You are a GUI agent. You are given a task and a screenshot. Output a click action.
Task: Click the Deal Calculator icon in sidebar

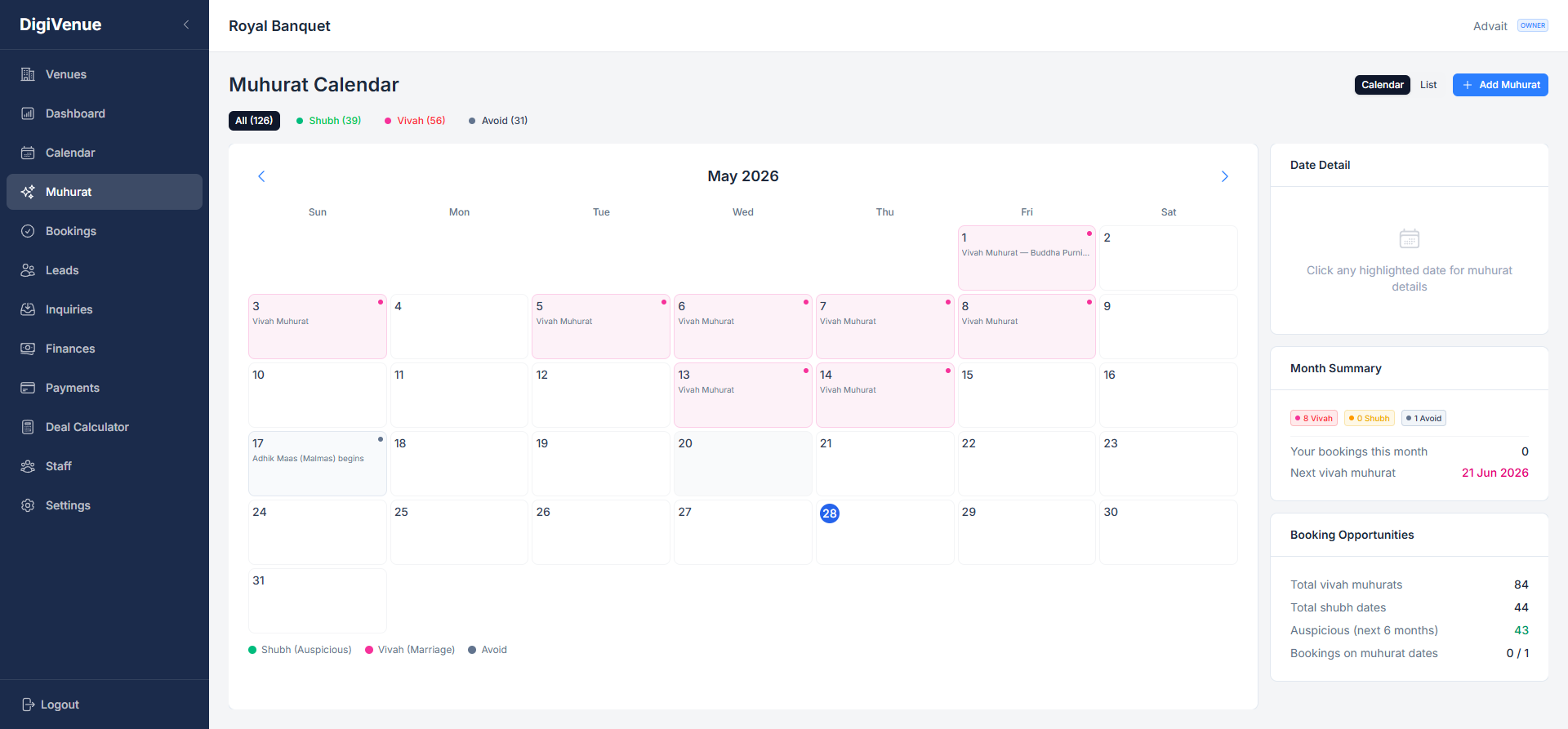tap(28, 427)
